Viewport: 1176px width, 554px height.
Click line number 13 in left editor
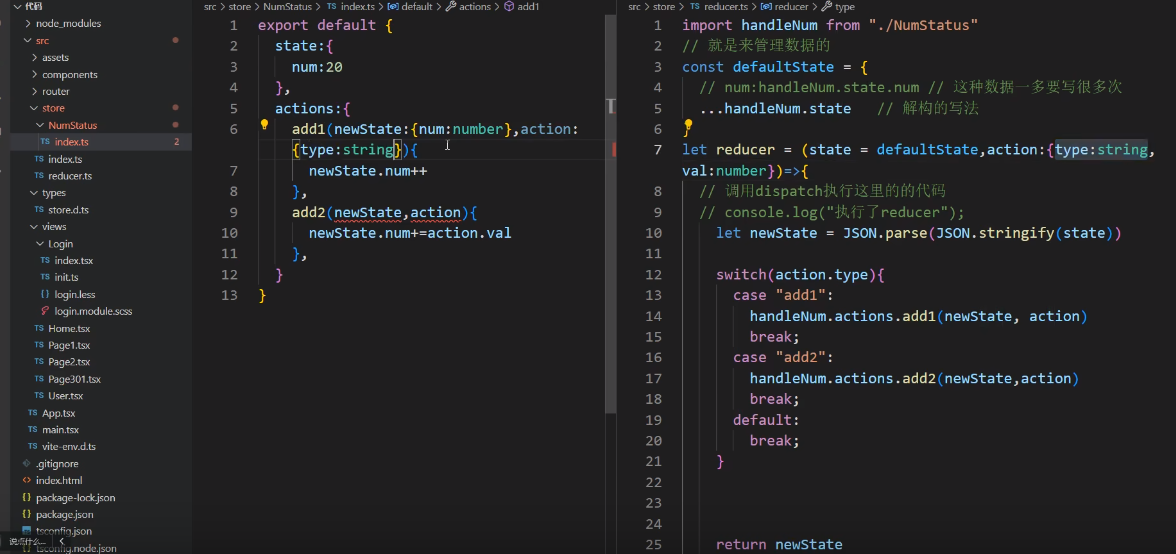(230, 295)
